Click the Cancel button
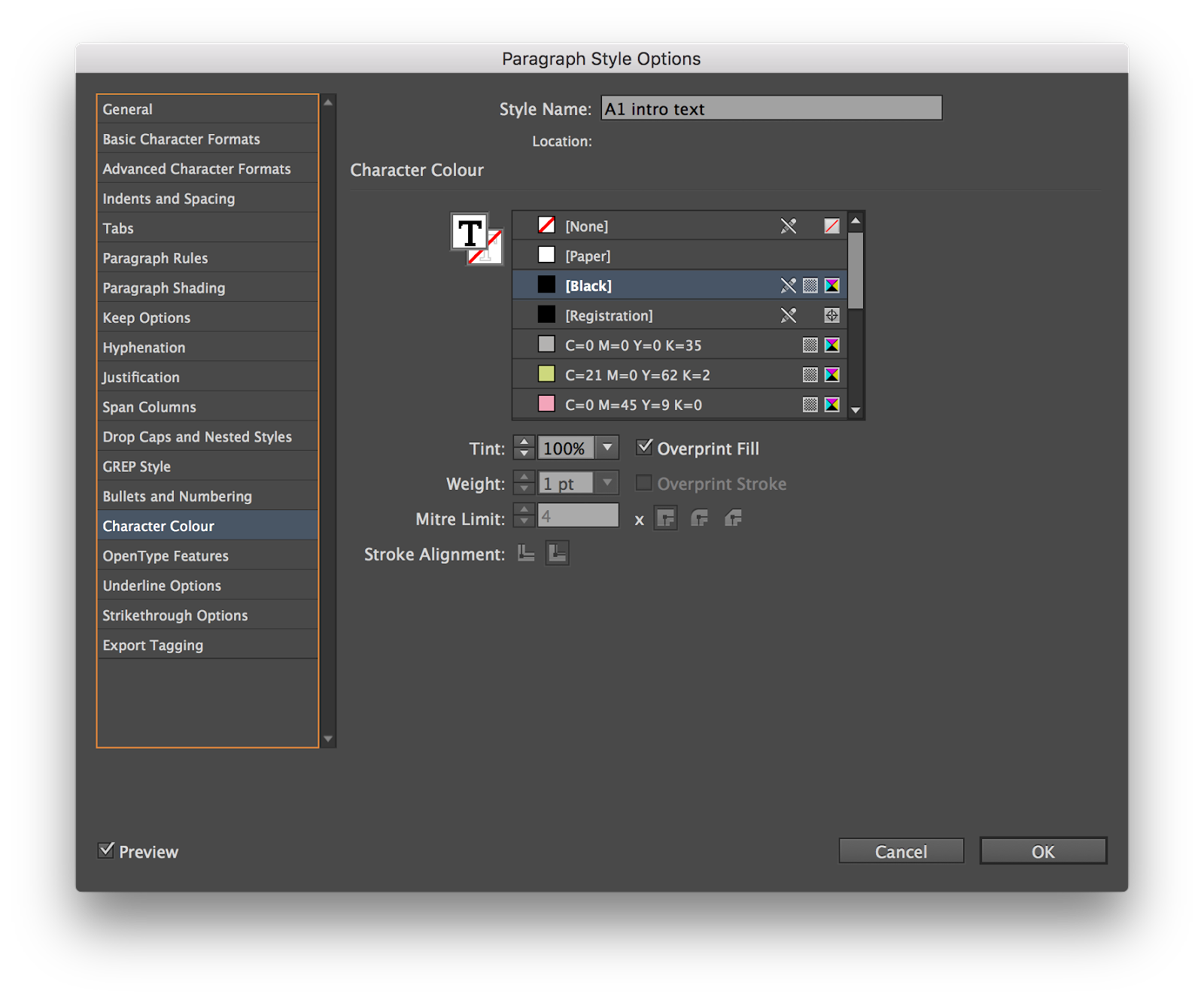Screen dimensions: 1204x1000 [x=901, y=851]
